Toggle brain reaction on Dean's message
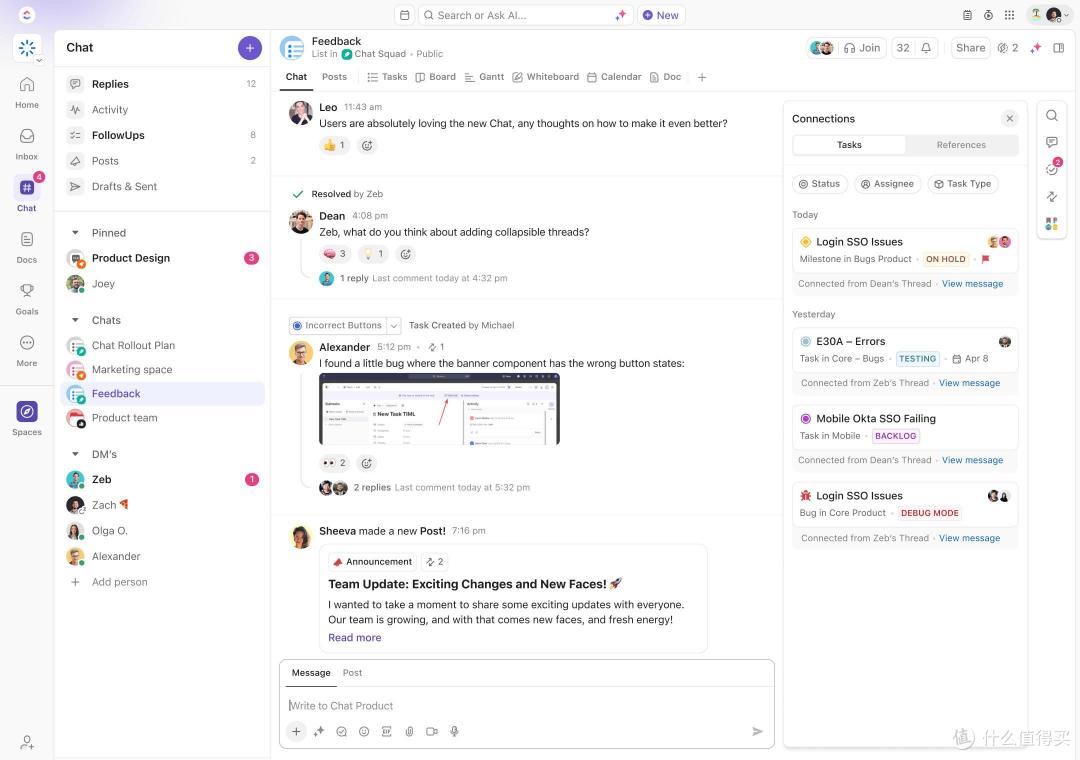This screenshot has height=760, width=1080. click(334, 254)
